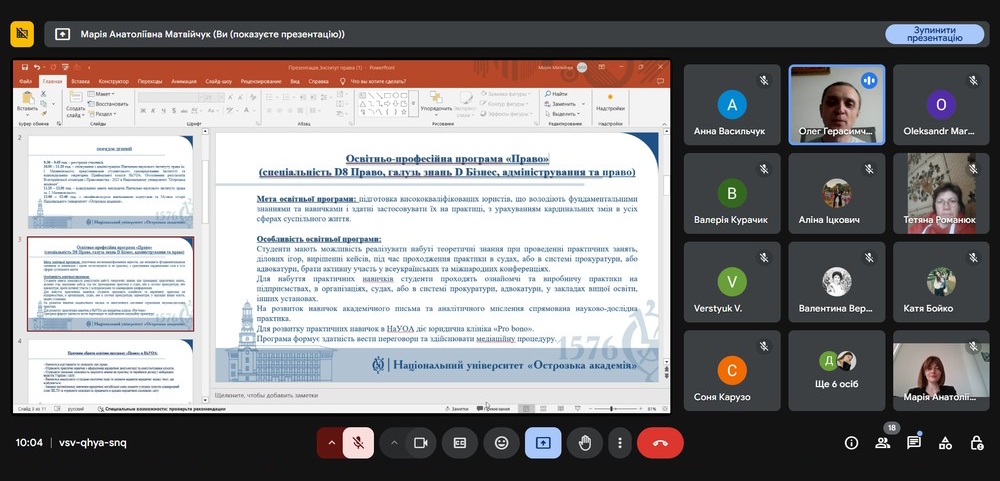The height and width of the screenshot is (481, 1000).
Task: Unmute the microphone in the call bar
Action: click(358, 443)
